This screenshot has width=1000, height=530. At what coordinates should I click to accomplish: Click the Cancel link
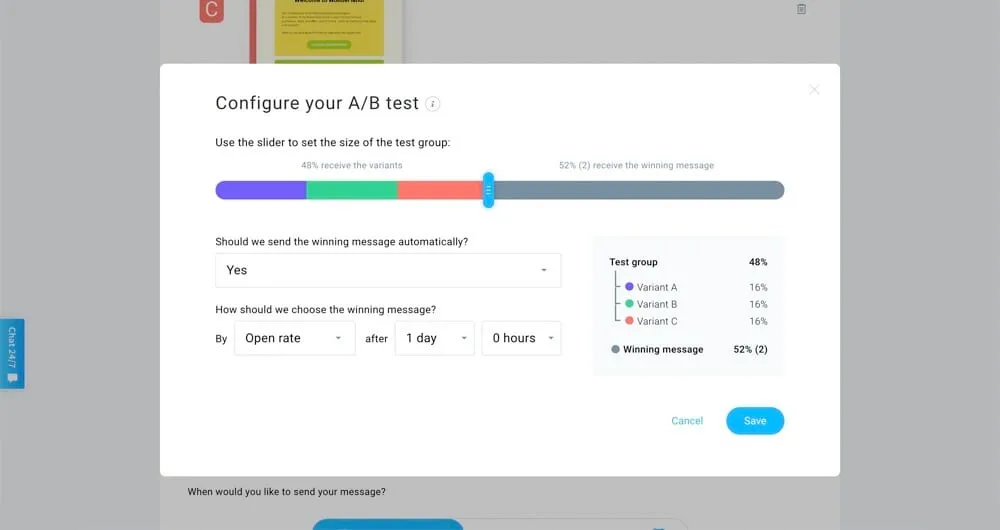click(687, 421)
